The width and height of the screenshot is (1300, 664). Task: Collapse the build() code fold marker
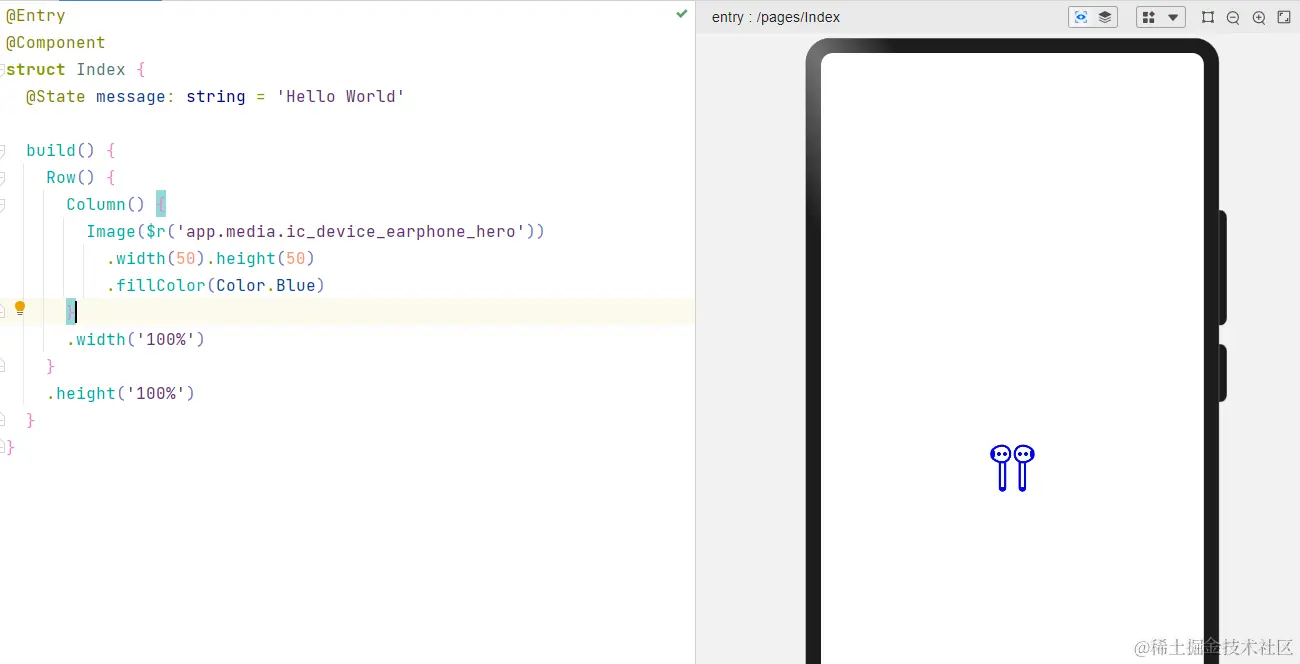[x=2, y=150]
